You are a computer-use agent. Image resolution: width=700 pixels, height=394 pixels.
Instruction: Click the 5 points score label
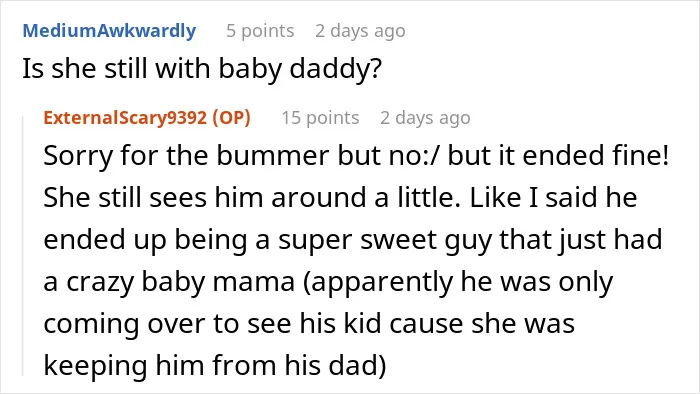260,31
